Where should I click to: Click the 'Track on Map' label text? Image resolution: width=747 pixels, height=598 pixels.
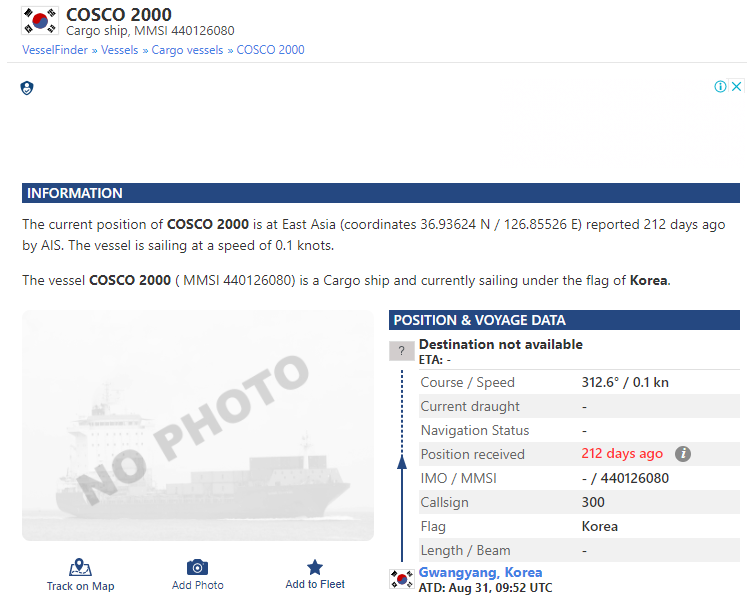80,586
